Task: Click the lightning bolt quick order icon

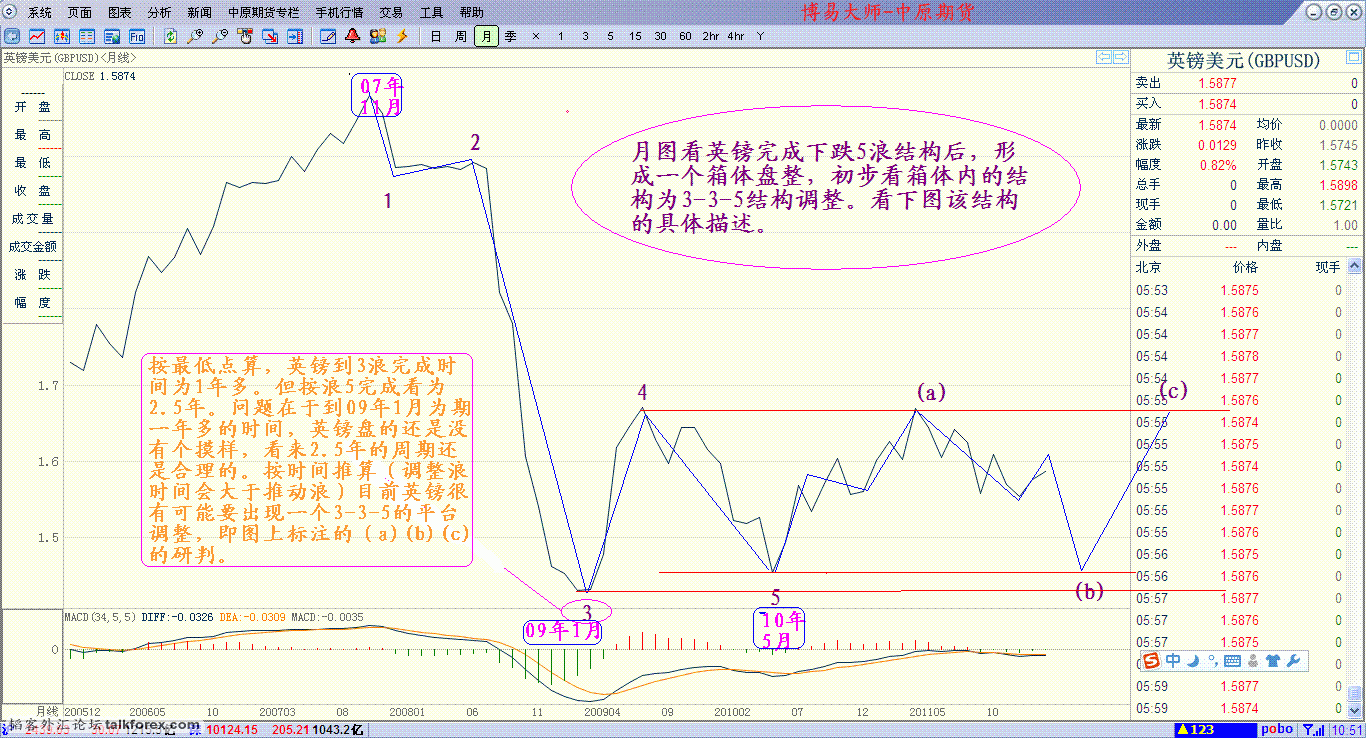Action: 402,36
